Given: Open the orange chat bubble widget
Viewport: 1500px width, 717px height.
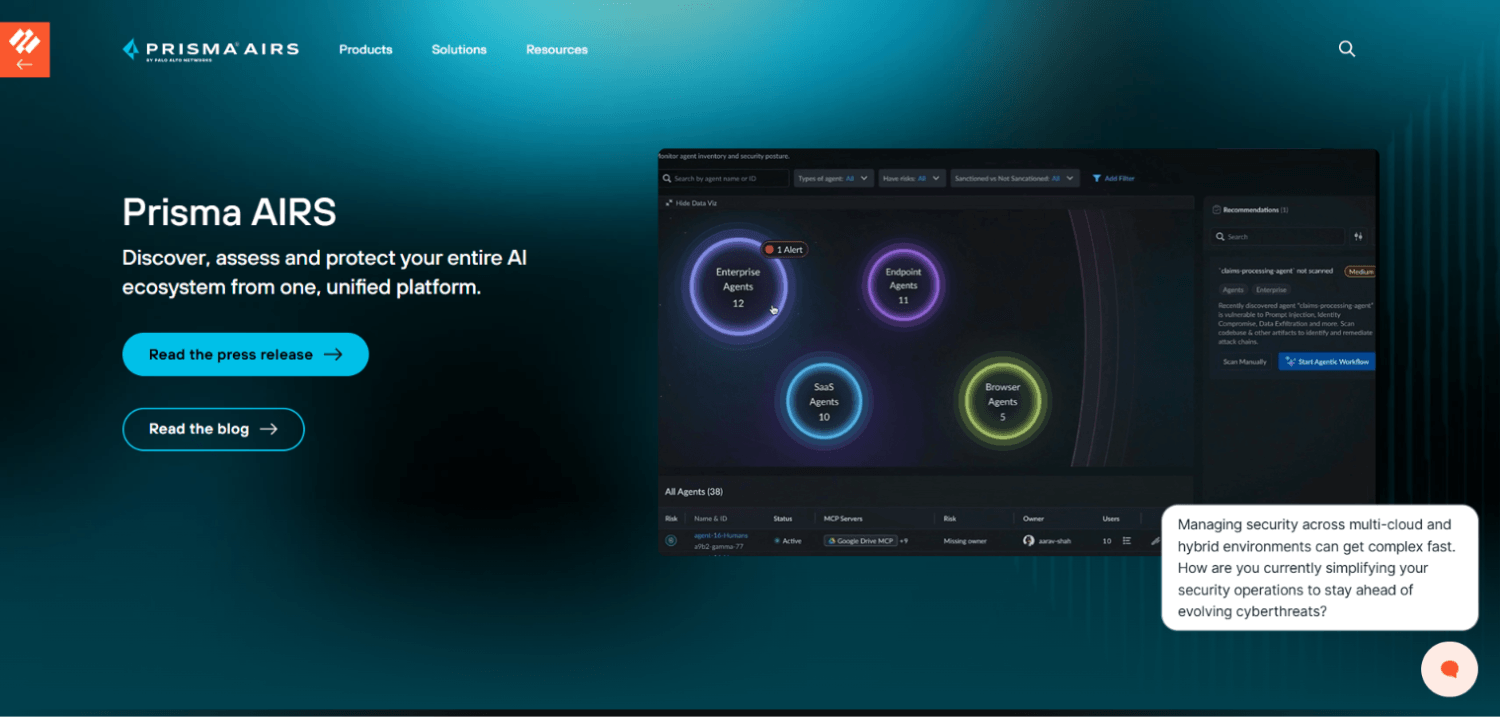Looking at the screenshot, I should pos(1449,669).
